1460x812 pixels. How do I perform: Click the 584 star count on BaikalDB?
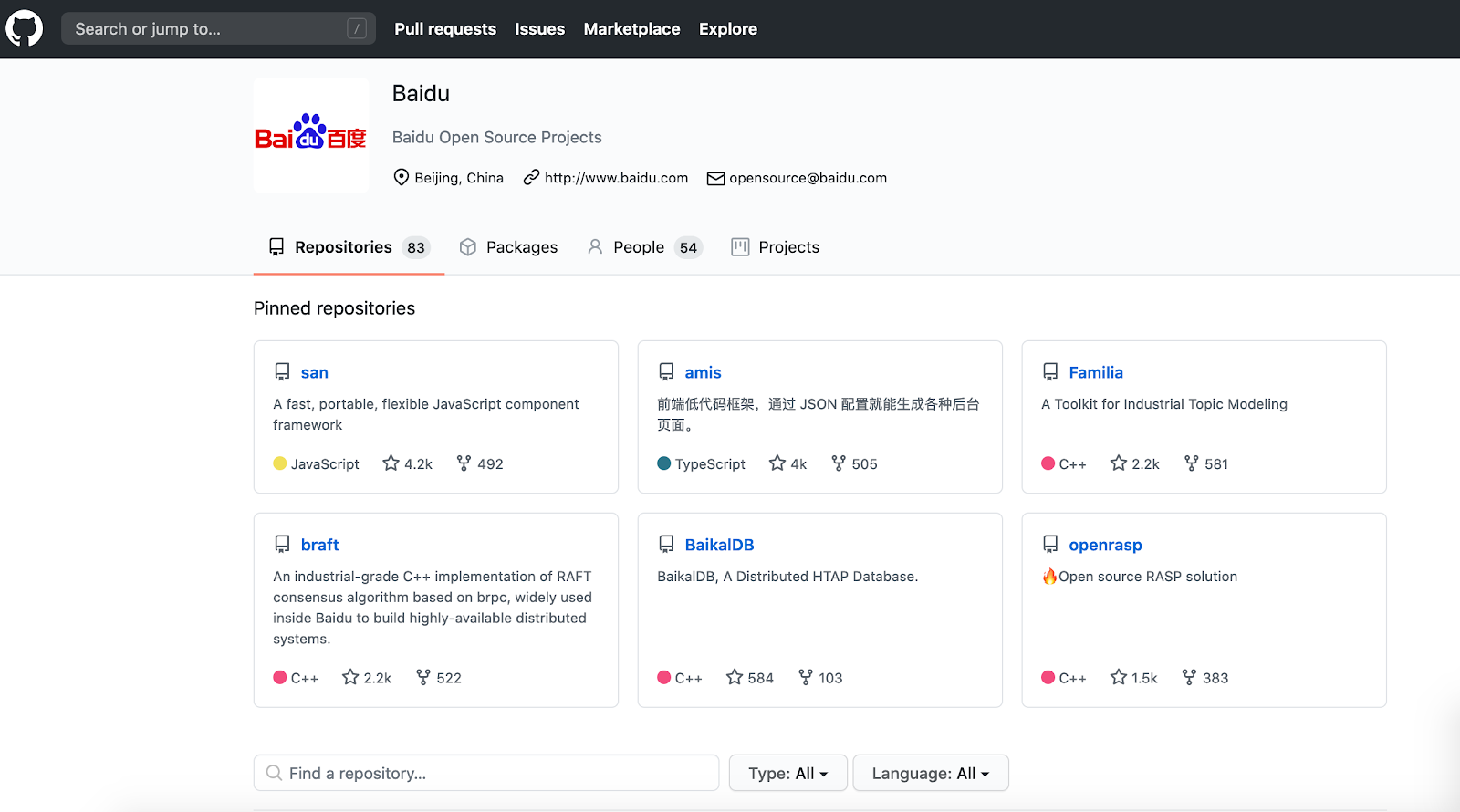pyautogui.click(x=761, y=678)
